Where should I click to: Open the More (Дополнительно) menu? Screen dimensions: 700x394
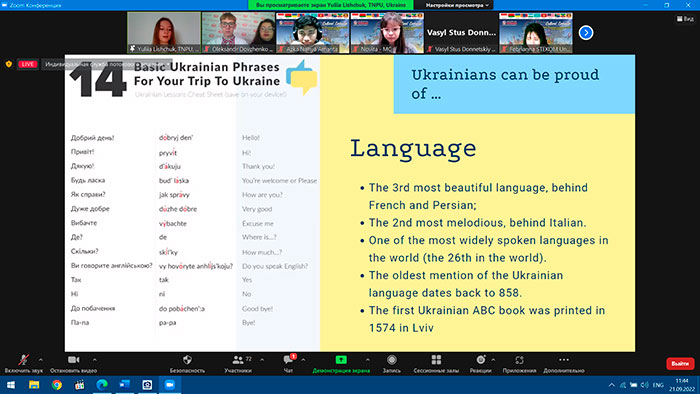564,360
